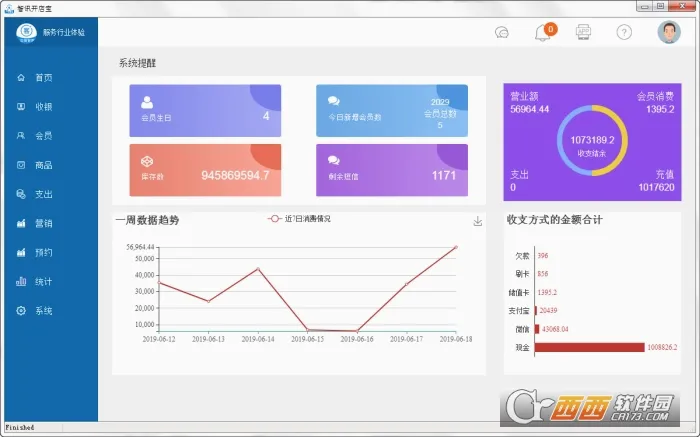Open the notification bell icon

tap(542, 33)
